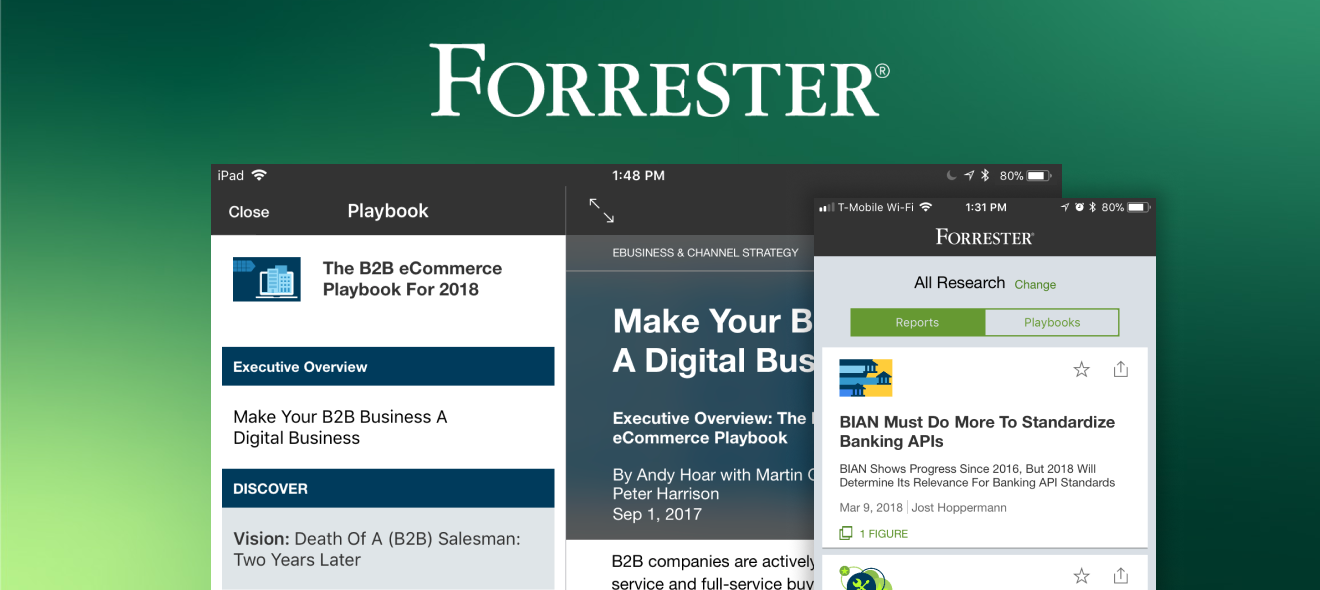Viewport: 1320px width, 590px height.
Task: Click the 1:31 PM phone clock
Action: coord(985,207)
